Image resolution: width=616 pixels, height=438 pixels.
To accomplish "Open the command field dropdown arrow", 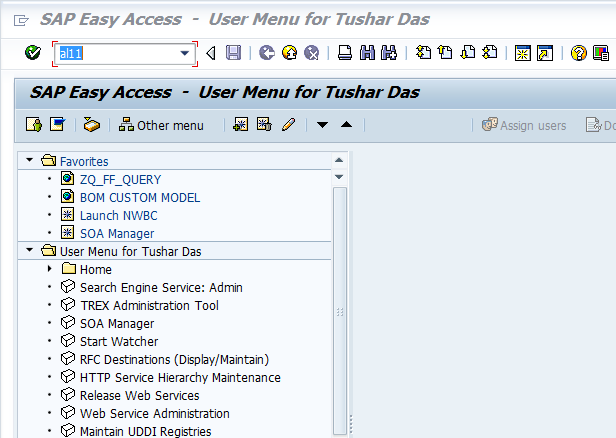I will pyautogui.click(x=185, y=53).
